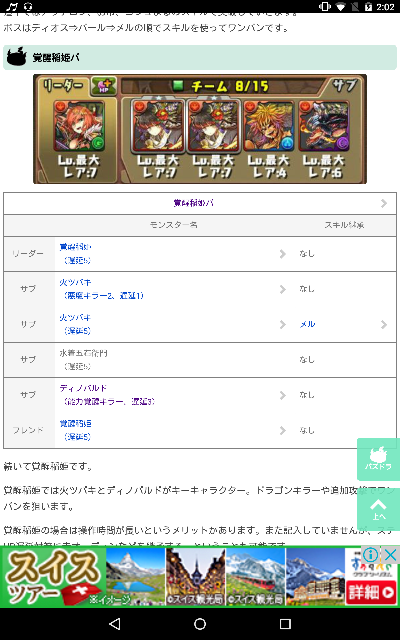
Task: Tap the Android back navigation icon
Action: pos(115,623)
